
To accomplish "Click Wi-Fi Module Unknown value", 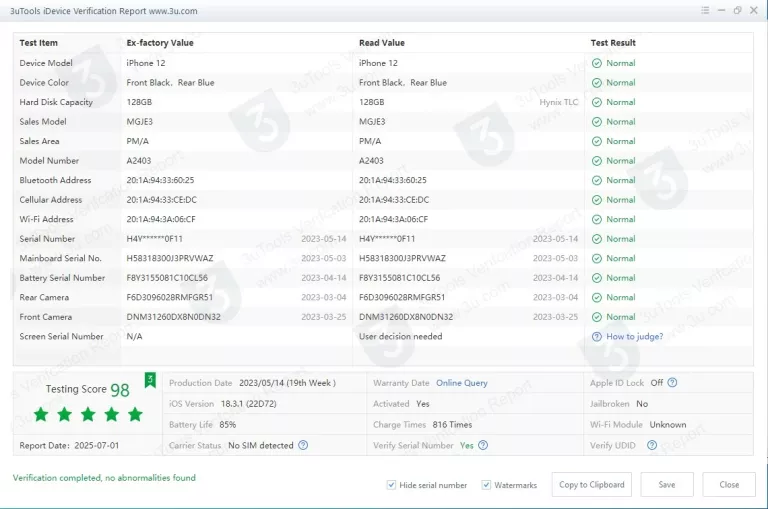I will point(668,425).
